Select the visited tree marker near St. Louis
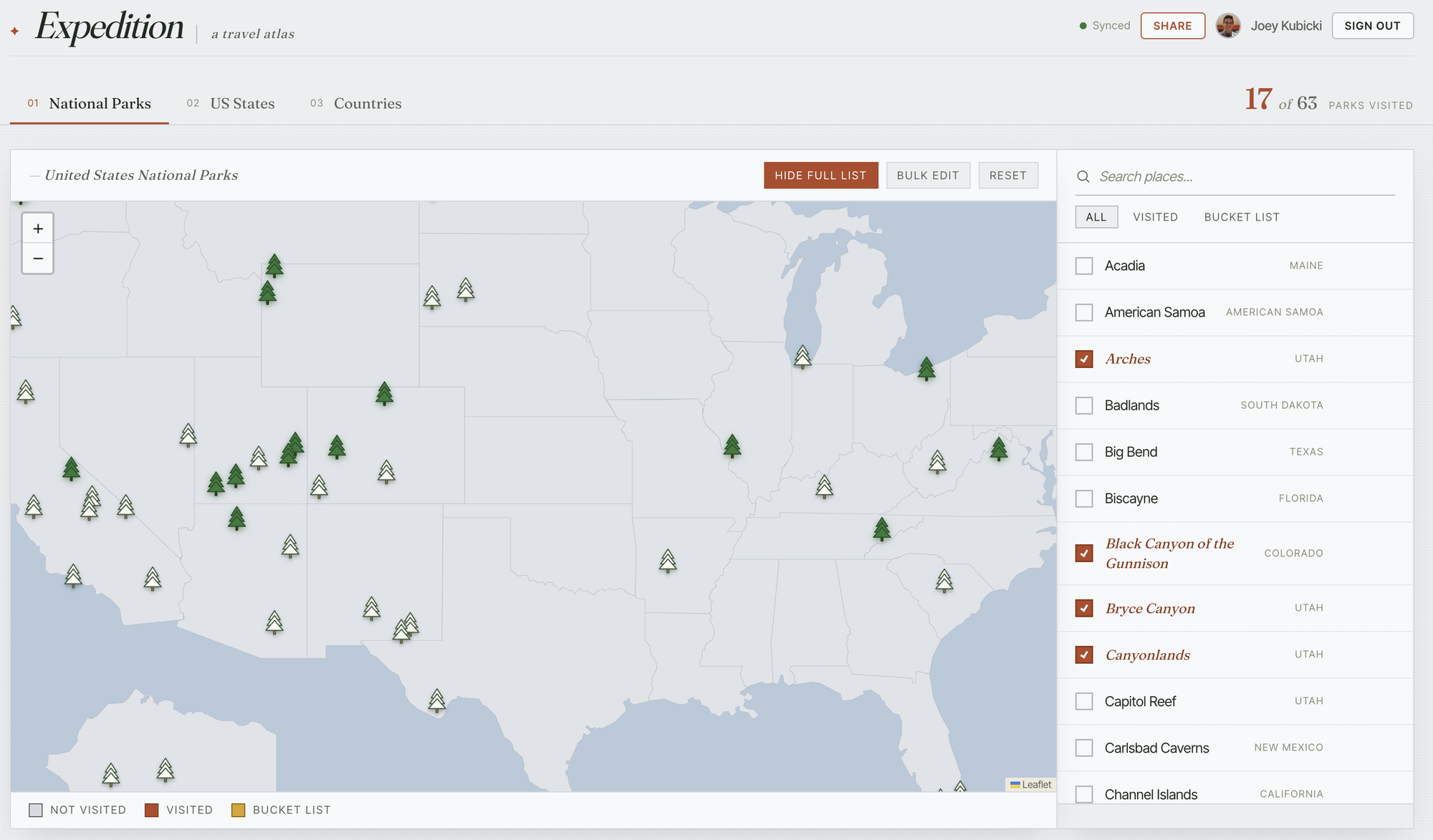Screen dimensions: 1433x840 pyautogui.click(x=732, y=445)
